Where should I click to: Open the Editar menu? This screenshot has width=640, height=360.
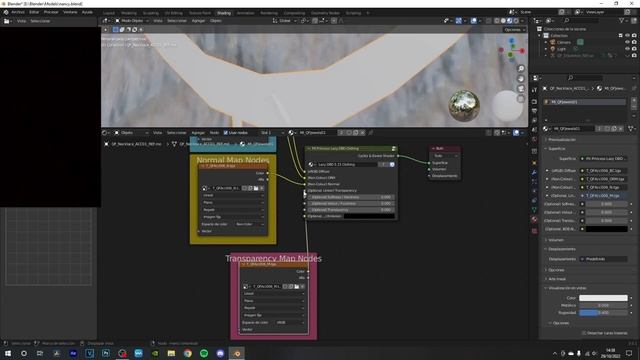tap(34, 12)
